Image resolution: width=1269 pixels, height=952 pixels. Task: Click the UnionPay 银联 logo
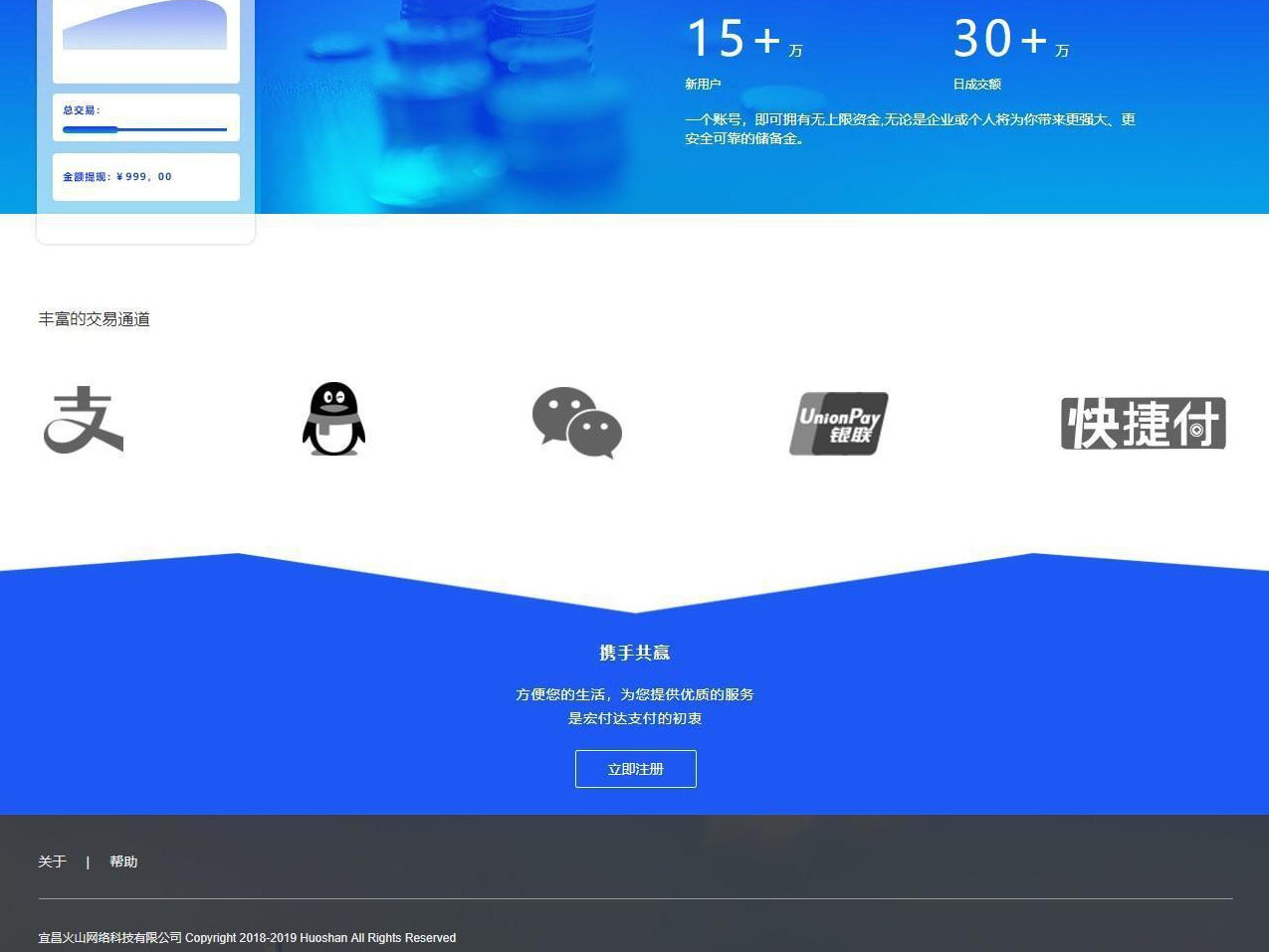[x=838, y=424]
